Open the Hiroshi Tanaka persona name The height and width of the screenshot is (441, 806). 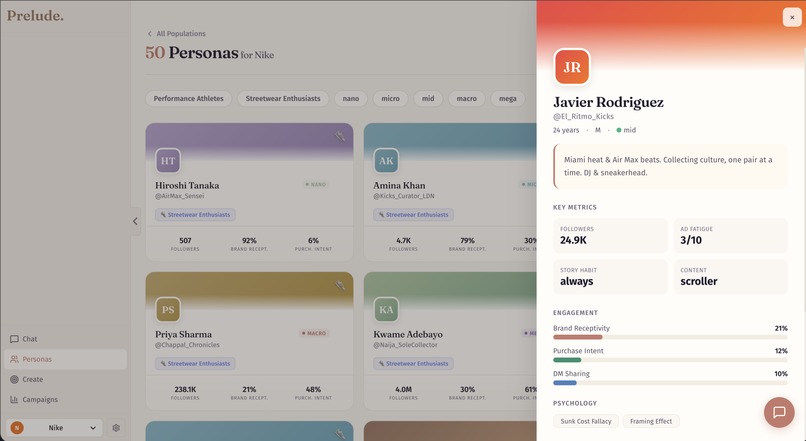click(187, 186)
